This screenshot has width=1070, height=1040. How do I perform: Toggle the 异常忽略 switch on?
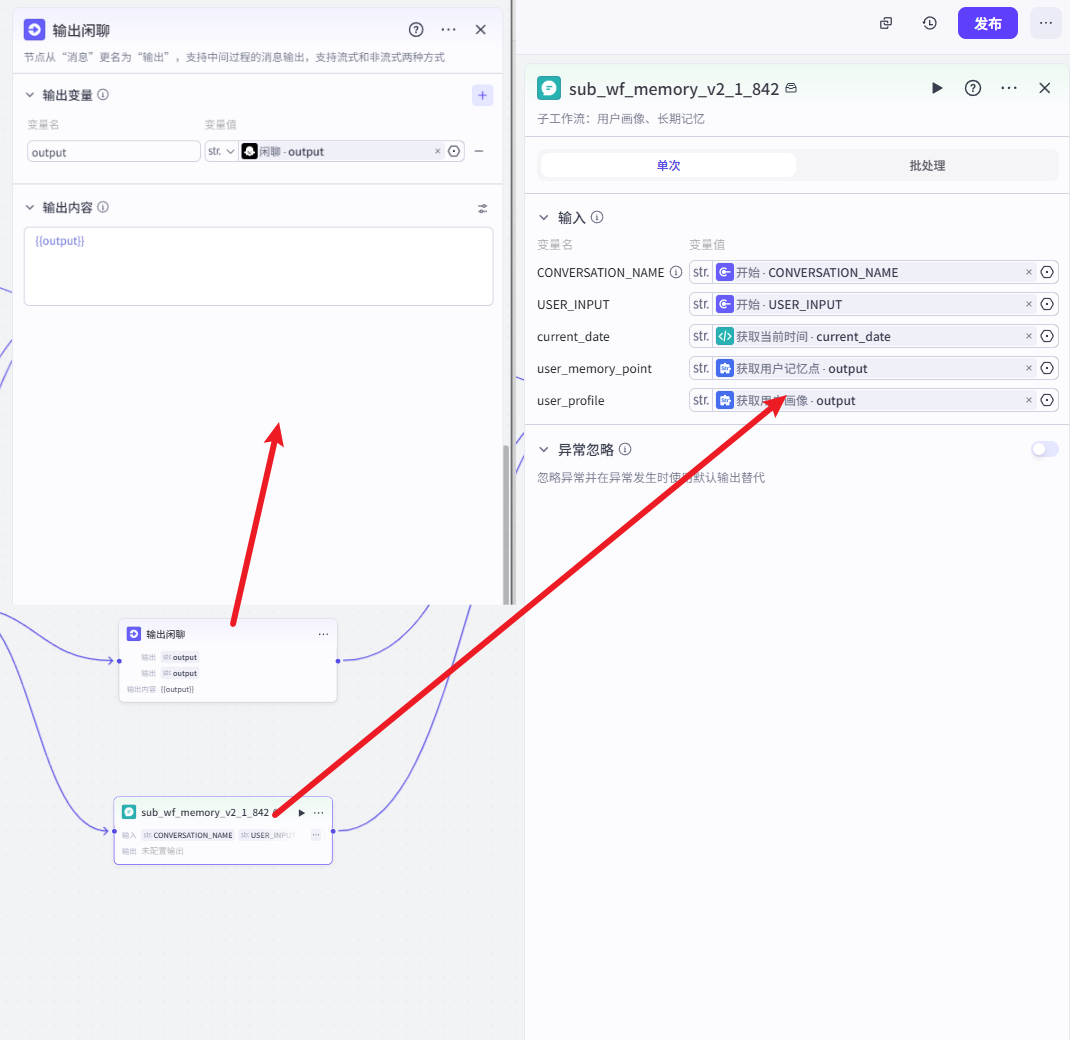click(1044, 449)
